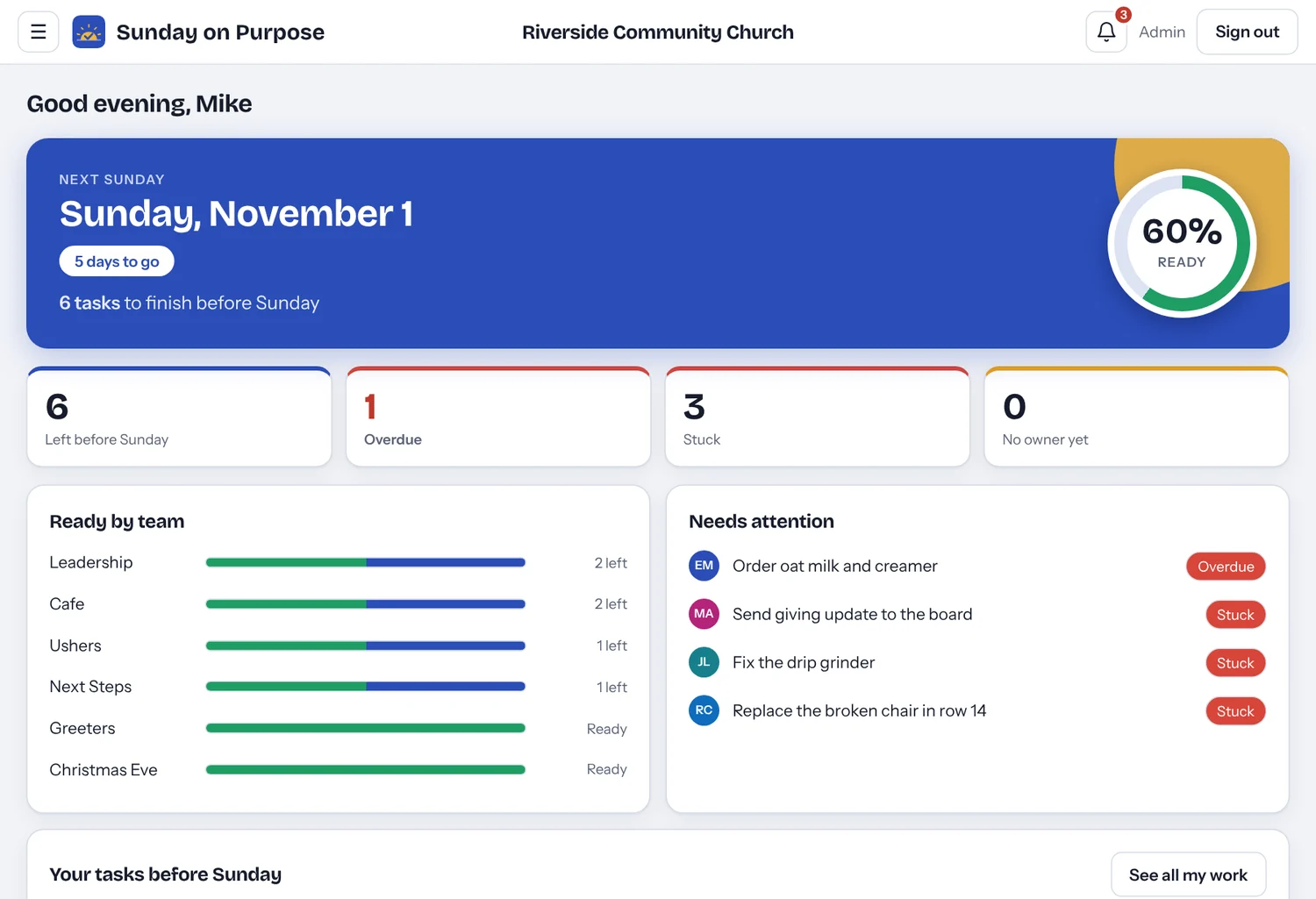The height and width of the screenshot is (899, 1316).
Task: Open the Left before Sunday card
Action: [x=179, y=417]
